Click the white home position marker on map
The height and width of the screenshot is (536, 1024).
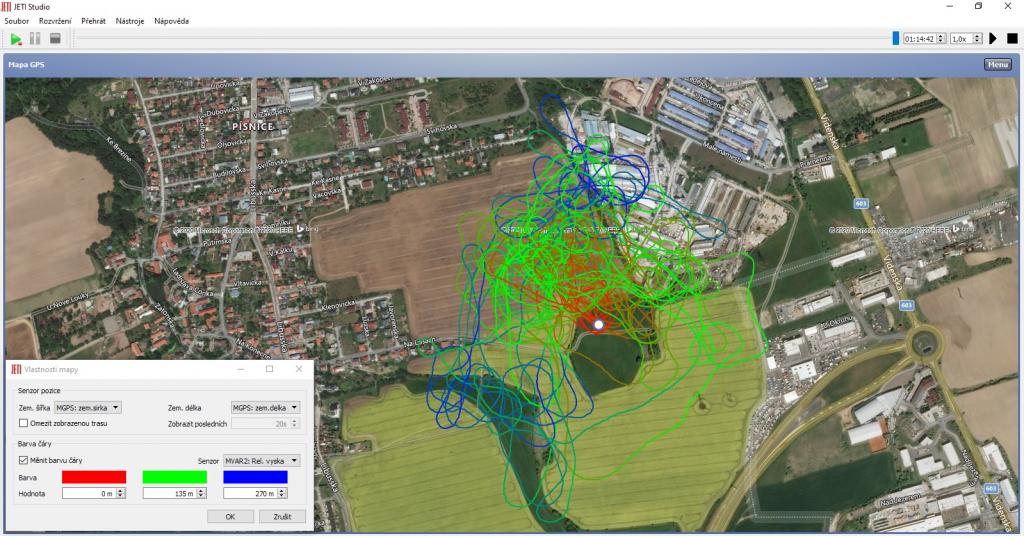(598, 324)
